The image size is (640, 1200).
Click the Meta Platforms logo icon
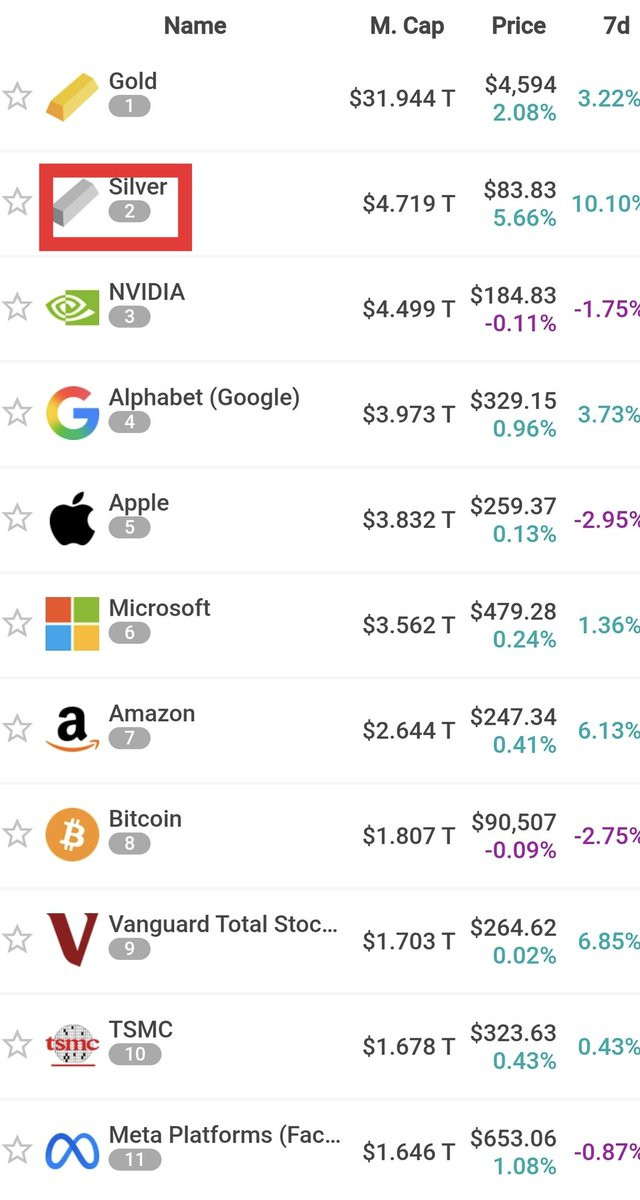point(73,1150)
